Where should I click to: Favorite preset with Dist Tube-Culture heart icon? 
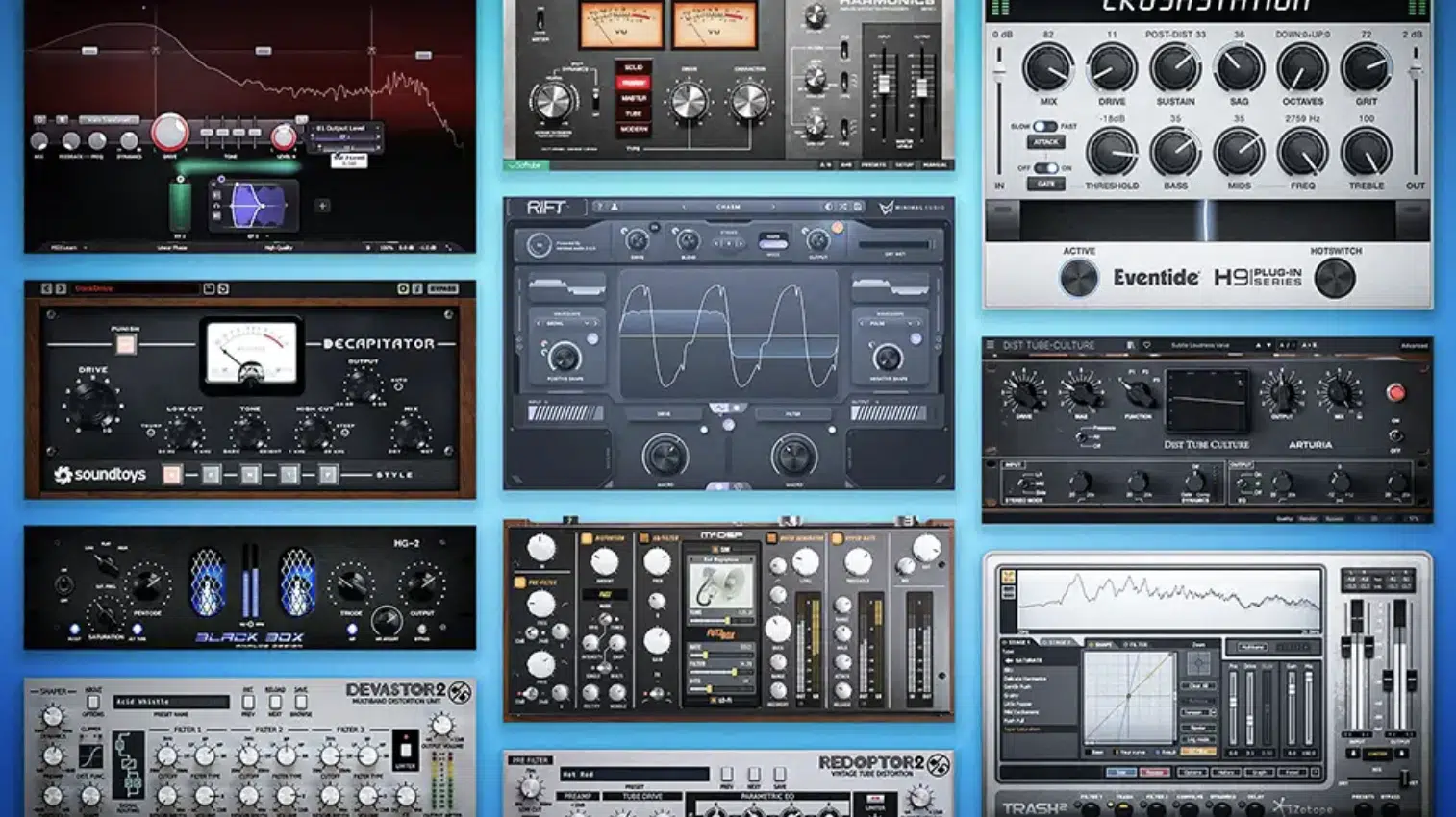1146,345
